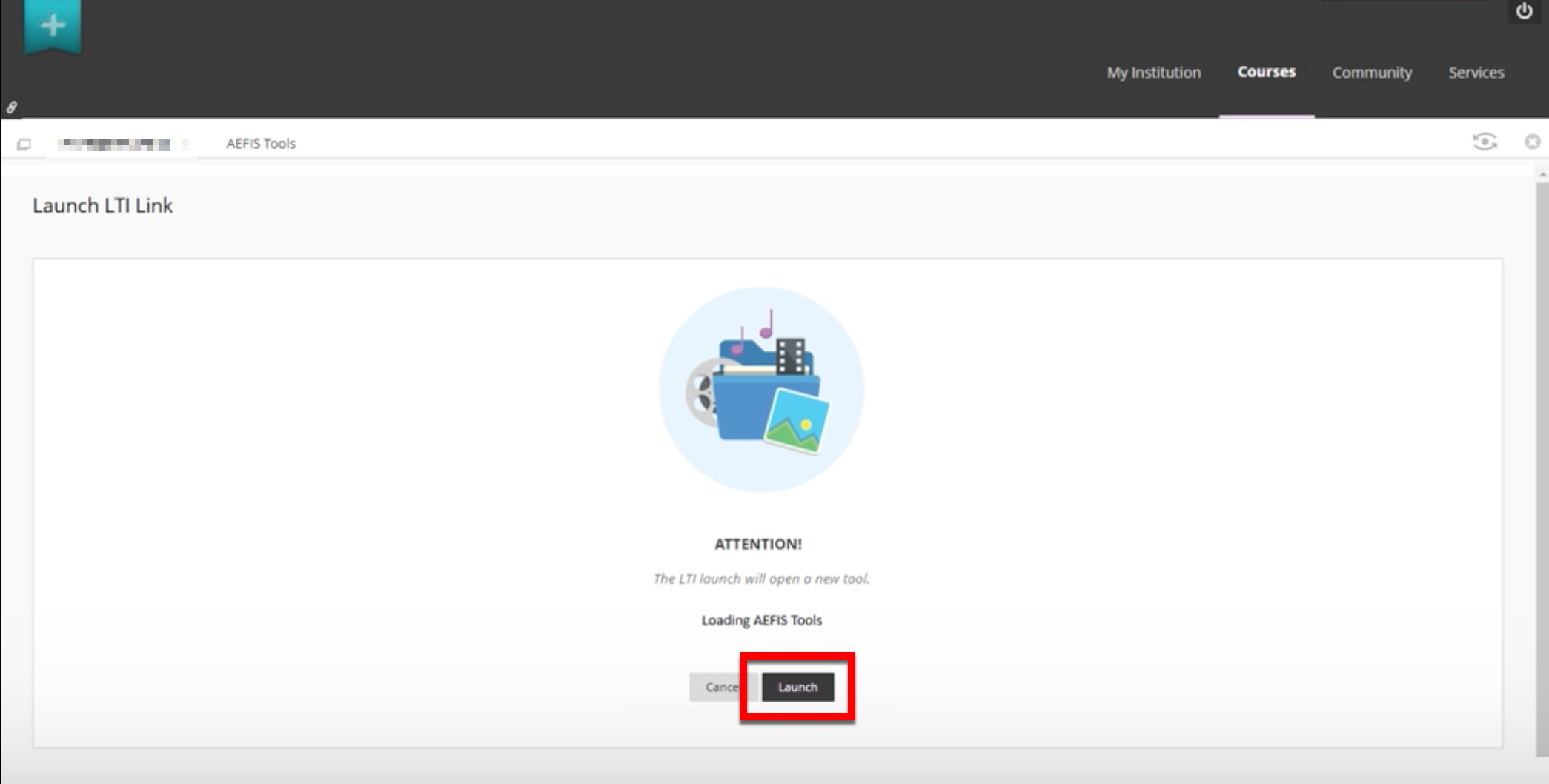
Task: Click the Loading AEFIS Tools text
Action: [761, 620]
